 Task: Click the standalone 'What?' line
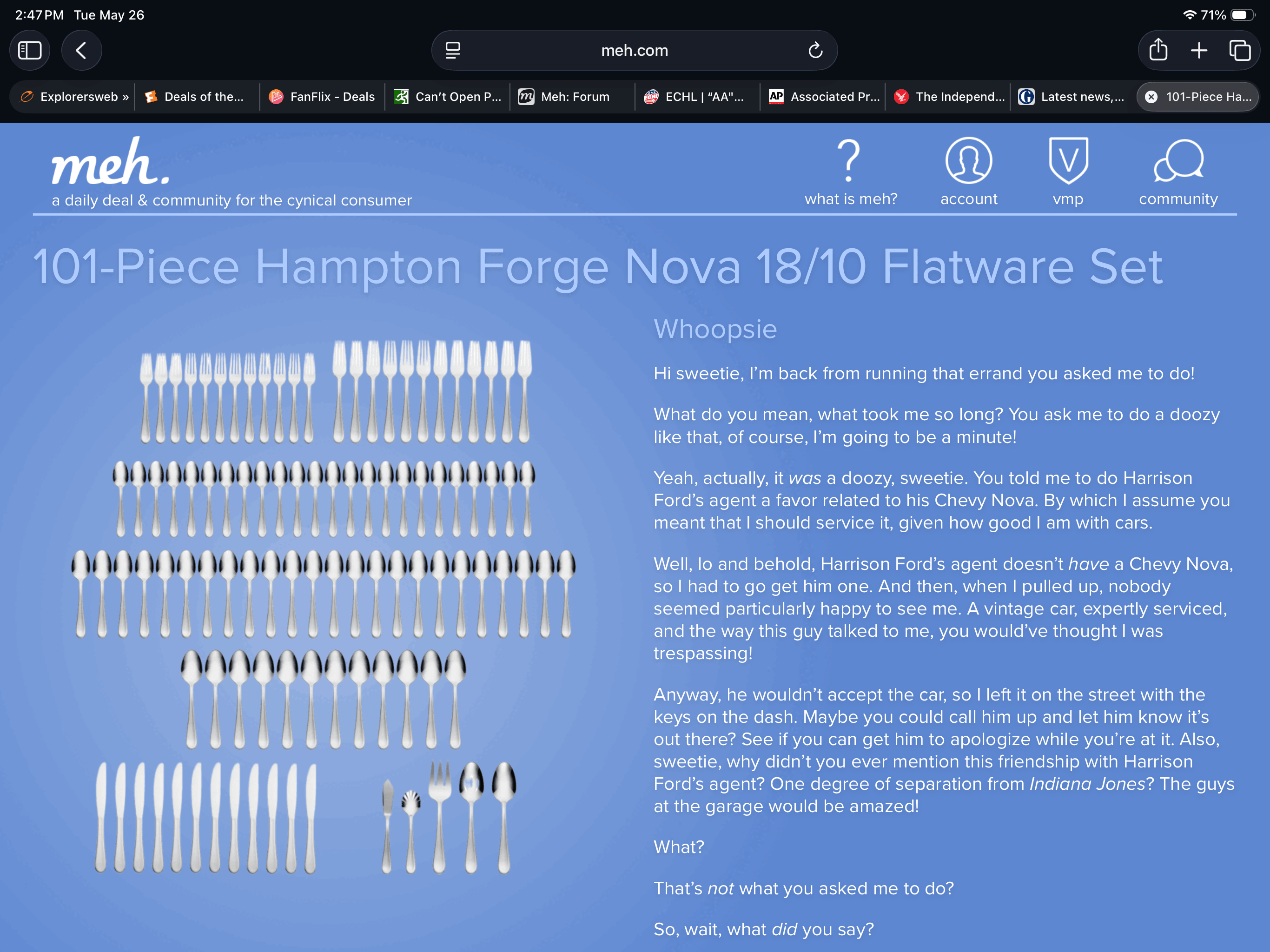679,847
